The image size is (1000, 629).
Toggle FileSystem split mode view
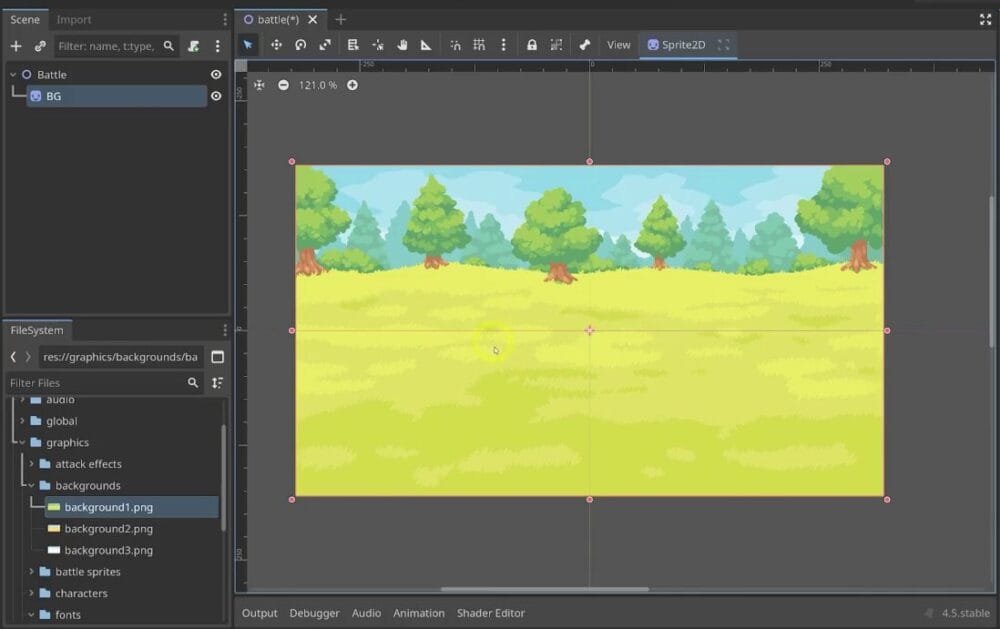(217, 357)
